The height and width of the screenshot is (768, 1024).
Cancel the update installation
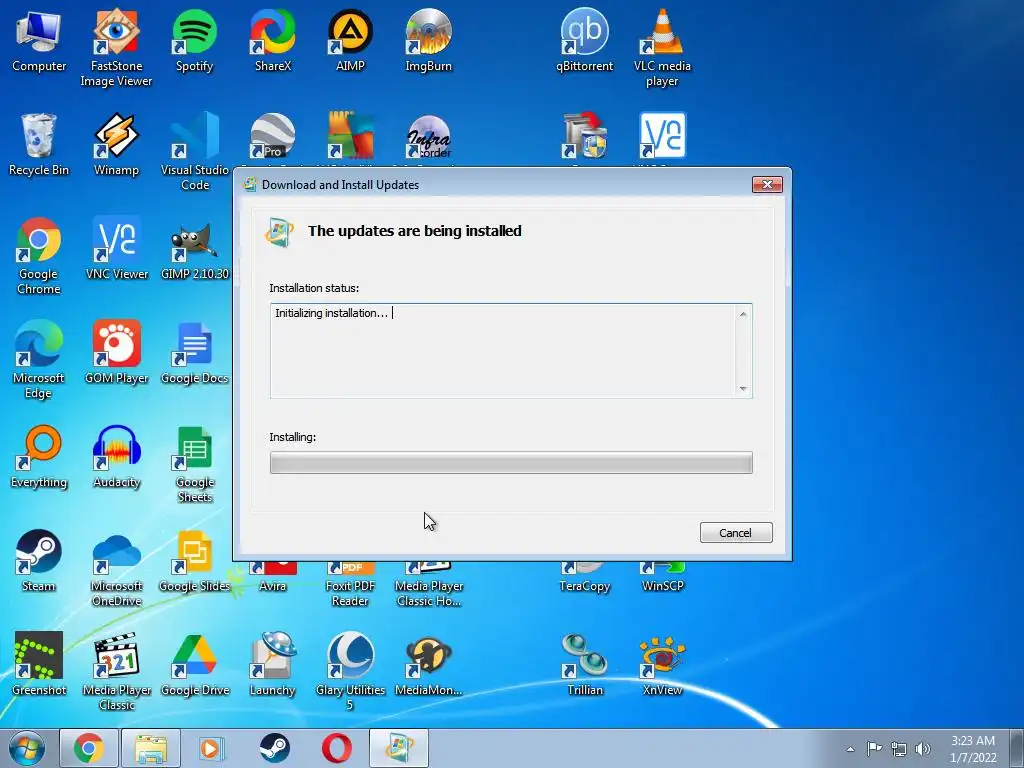[736, 533]
